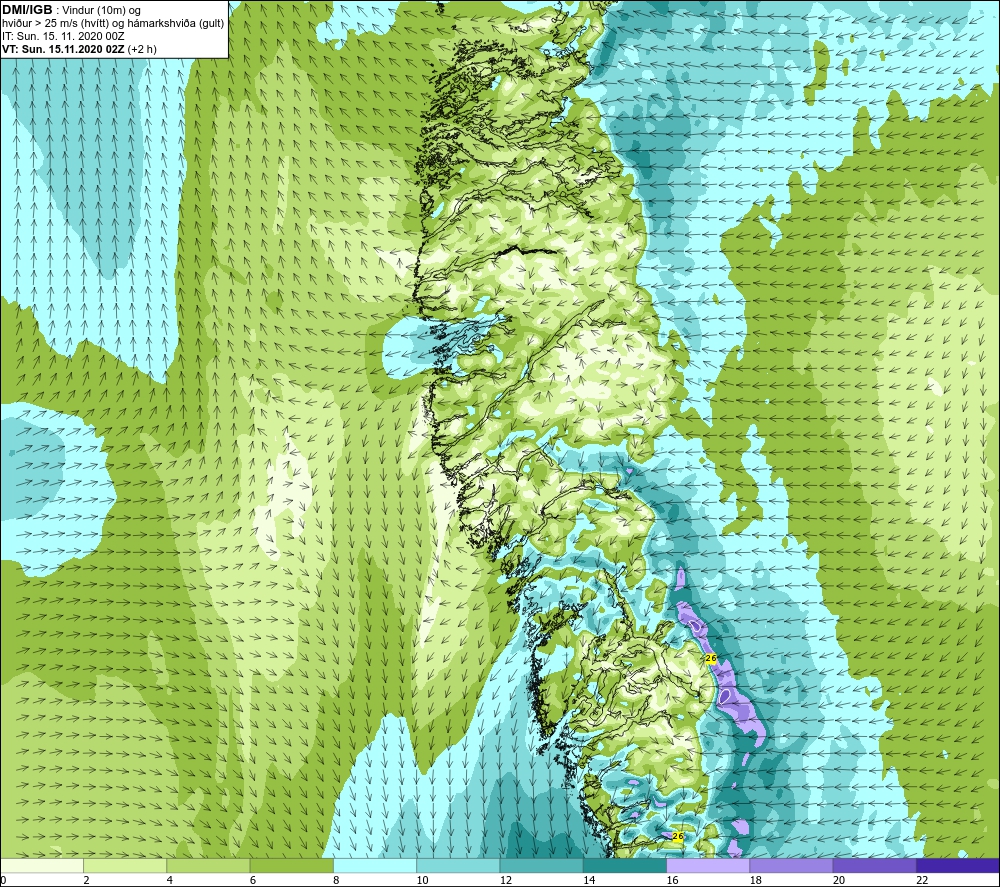Click the 0–2 m/s cream legend swatch
Viewport: 1000px width, 887px height.
click(x=41, y=866)
